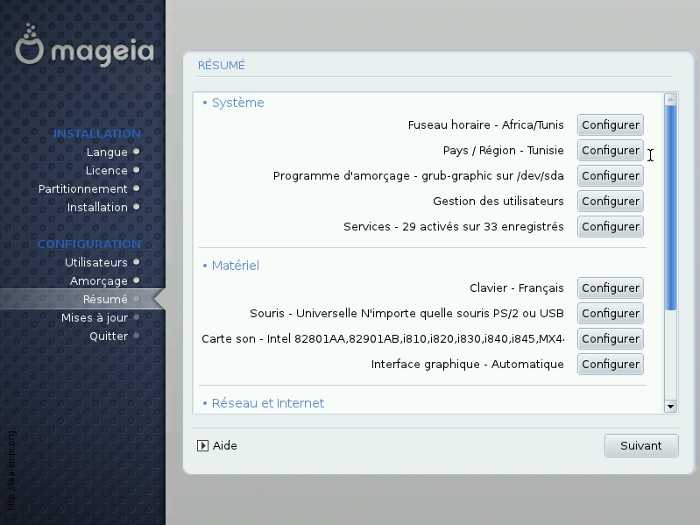Configure the Fuseau horaire Africa/Tunis setting

click(610, 125)
